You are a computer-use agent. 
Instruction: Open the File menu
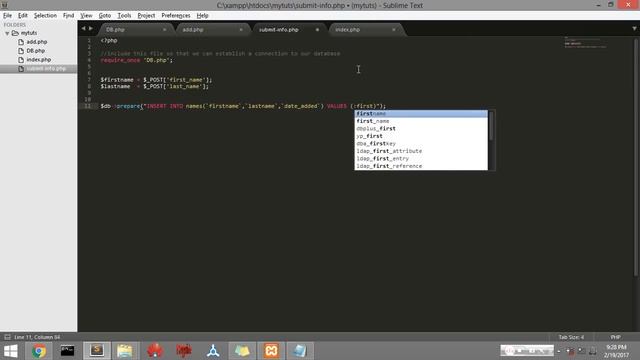click(7, 16)
